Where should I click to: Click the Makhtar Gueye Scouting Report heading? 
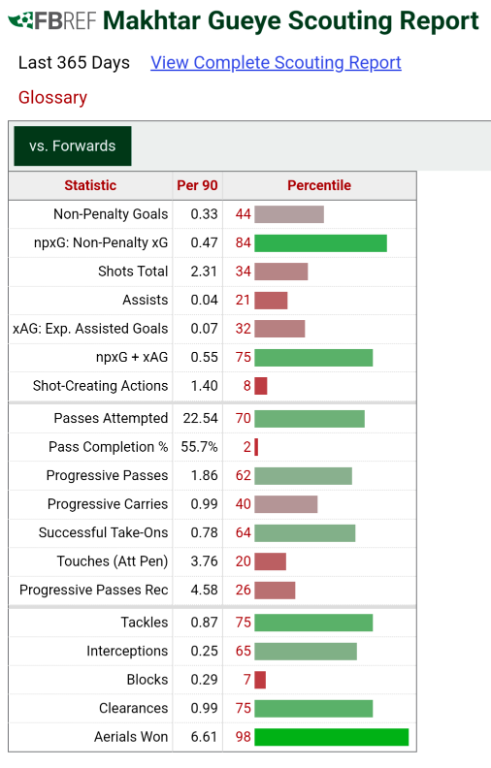pos(291,21)
